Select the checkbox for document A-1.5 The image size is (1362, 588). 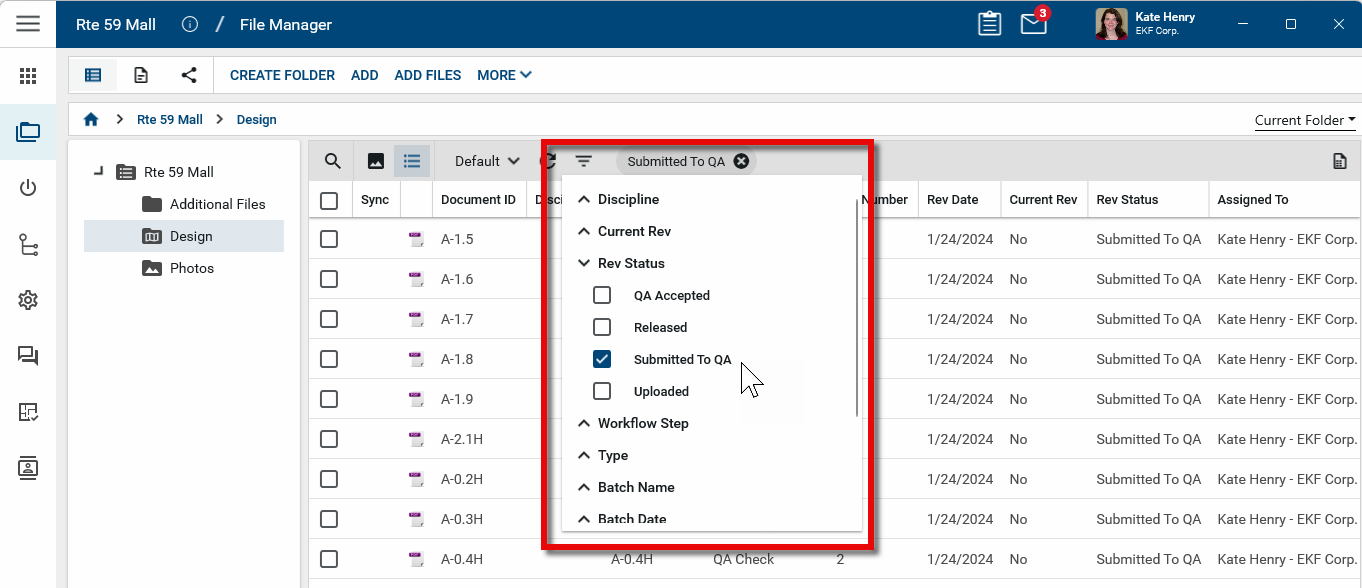pyautogui.click(x=329, y=239)
